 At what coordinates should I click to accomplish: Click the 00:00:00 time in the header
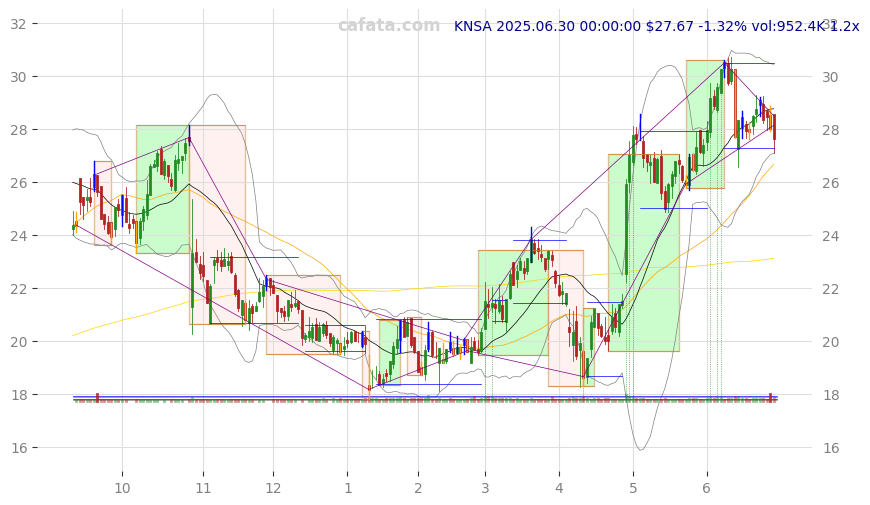[610, 26]
